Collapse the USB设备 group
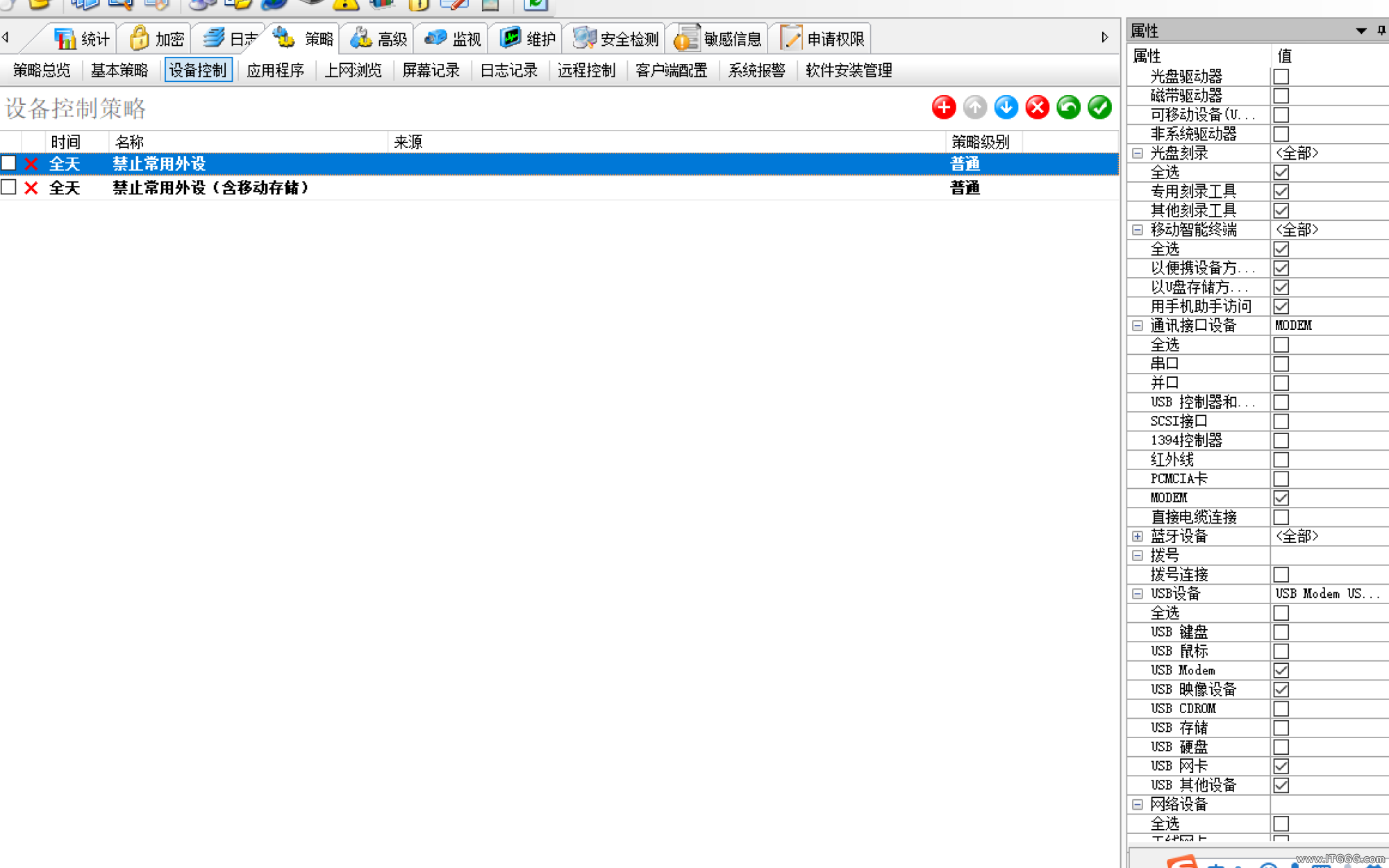 coord(1138,594)
